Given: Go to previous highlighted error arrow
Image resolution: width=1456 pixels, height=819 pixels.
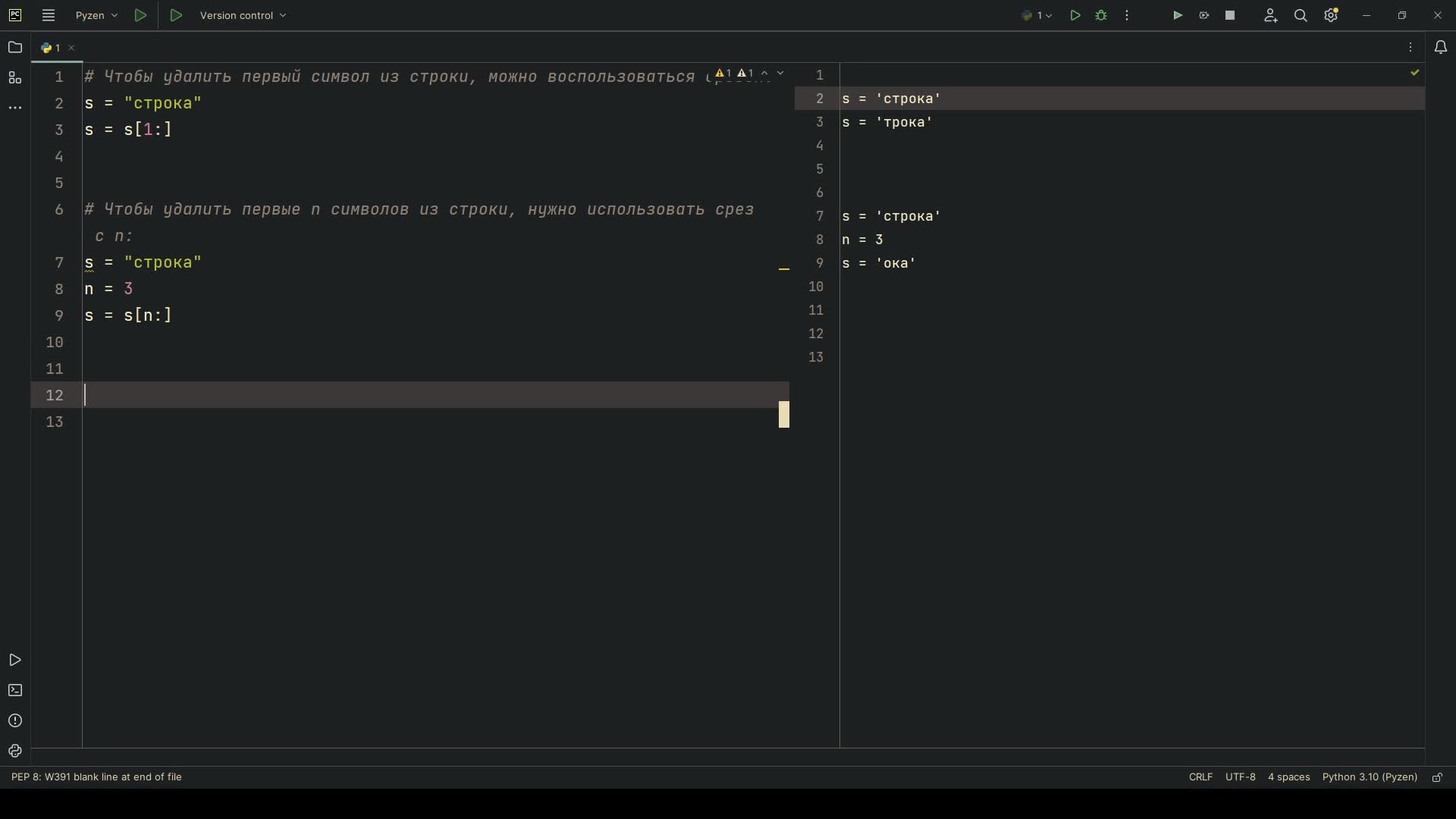Looking at the screenshot, I should pos(764,74).
